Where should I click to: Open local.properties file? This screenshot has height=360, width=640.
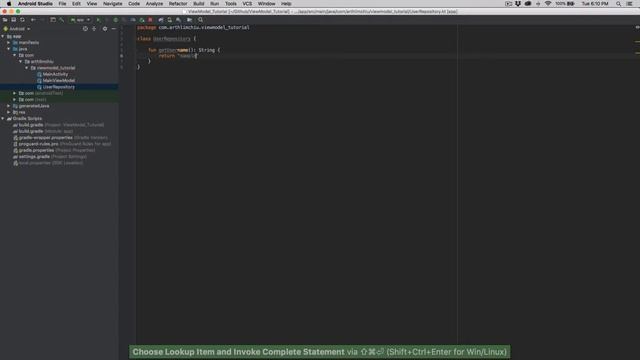(48, 163)
